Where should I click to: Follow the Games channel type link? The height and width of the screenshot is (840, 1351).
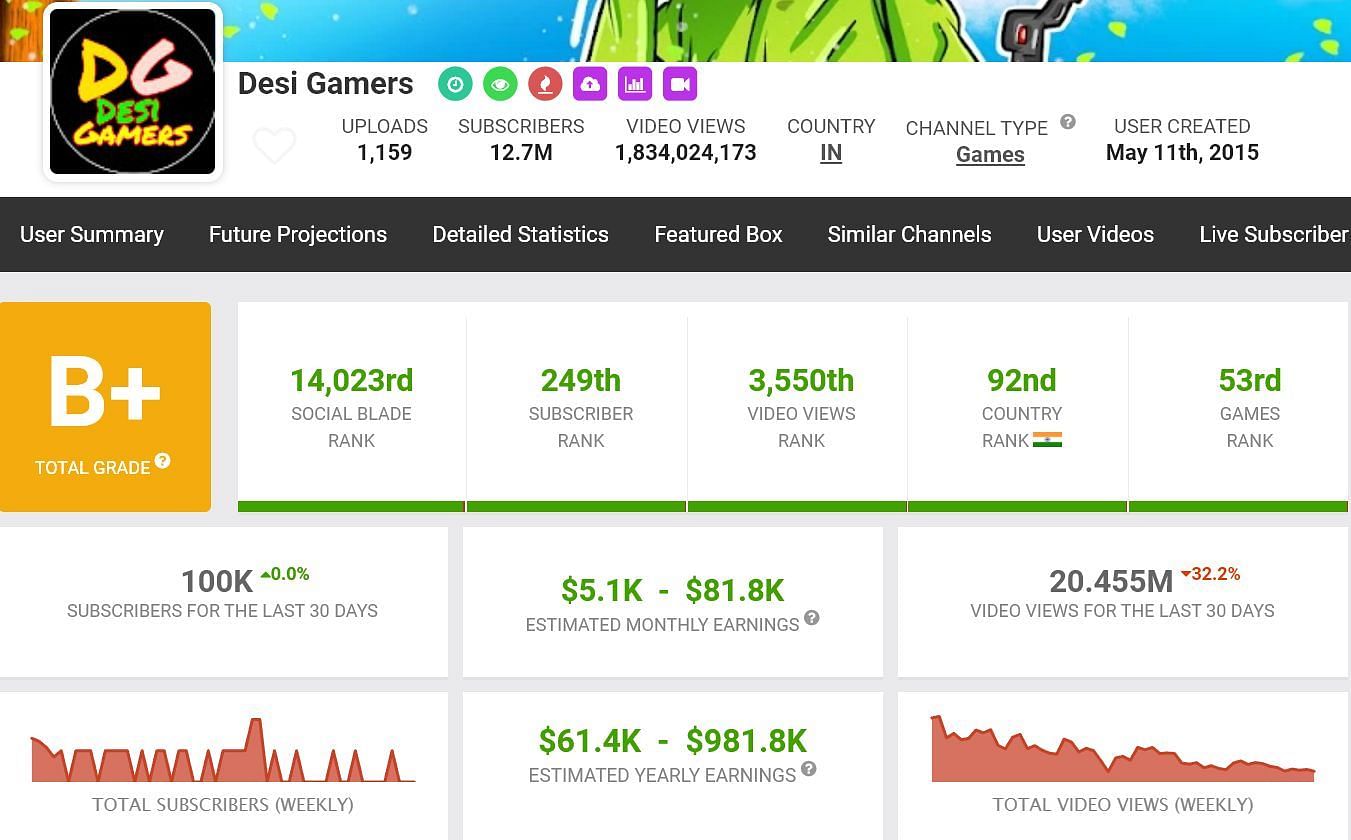[x=990, y=155]
